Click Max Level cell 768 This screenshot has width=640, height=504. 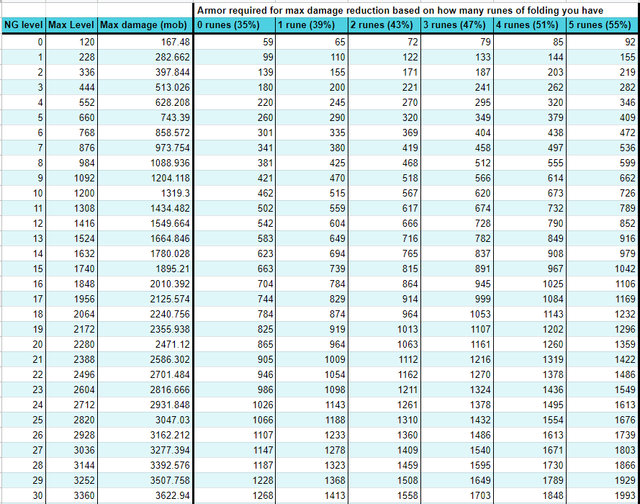coord(71,133)
